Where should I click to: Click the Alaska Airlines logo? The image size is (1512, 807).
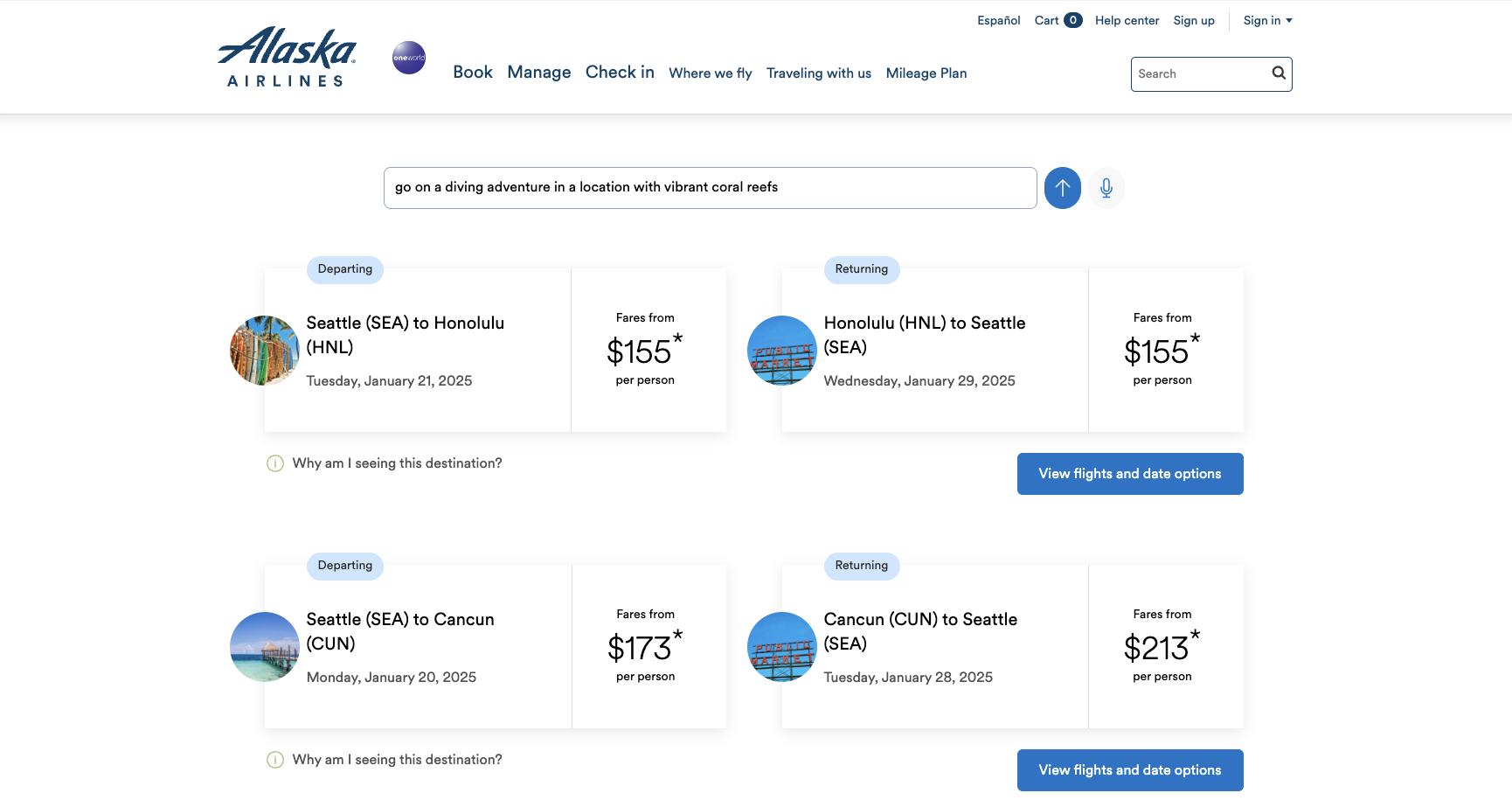[287, 57]
